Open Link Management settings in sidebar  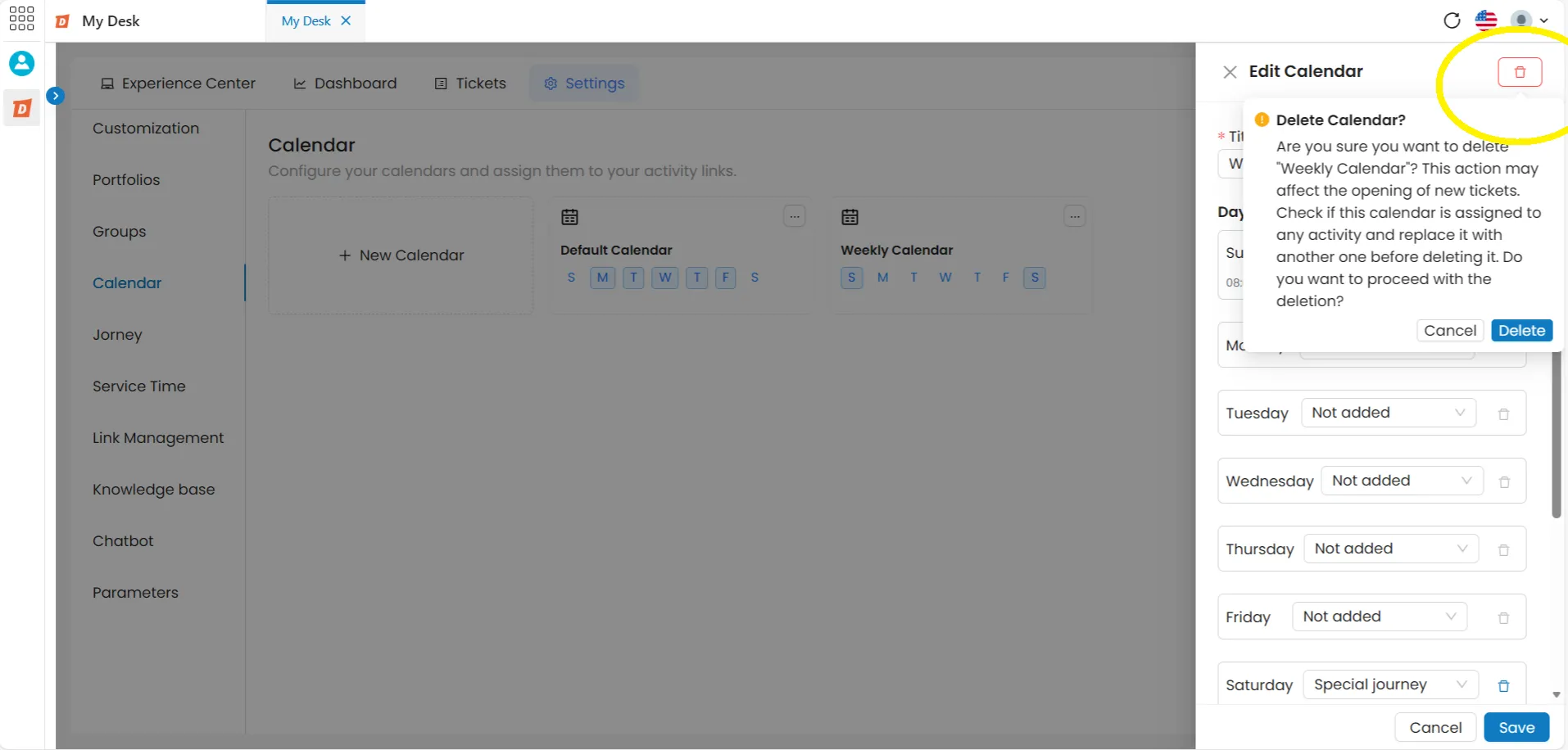click(158, 438)
